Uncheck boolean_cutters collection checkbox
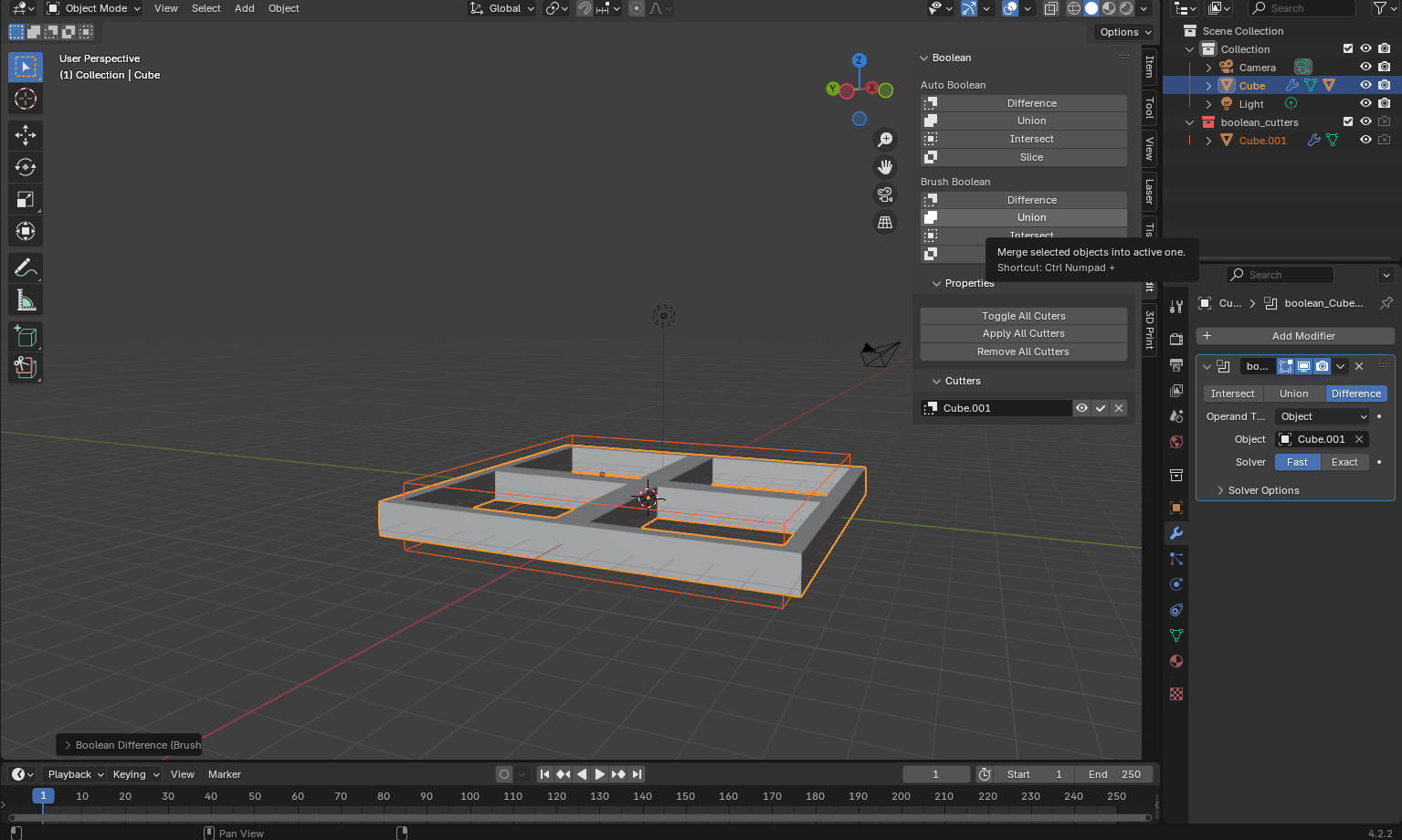The height and width of the screenshot is (840, 1402). coord(1347,121)
